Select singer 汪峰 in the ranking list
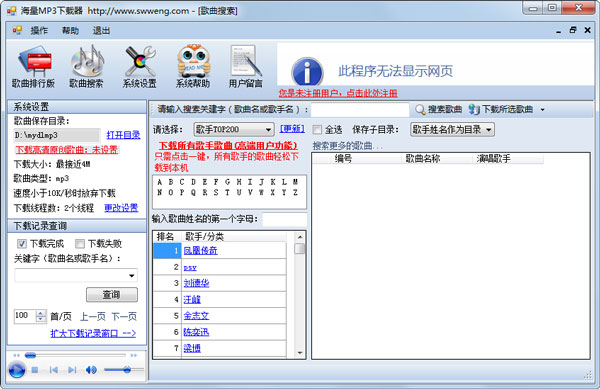The height and width of the screenshot is (389, 600). pos(192,299)
